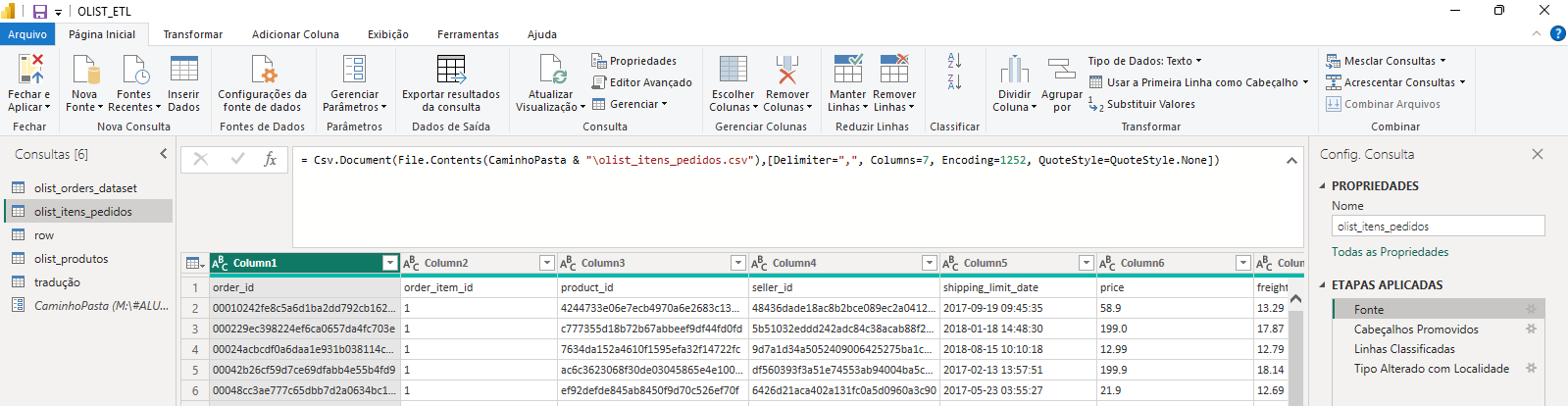1568x406 pixels.
Task: Switch to Ferramentas tab
Action: coord(468,34)
